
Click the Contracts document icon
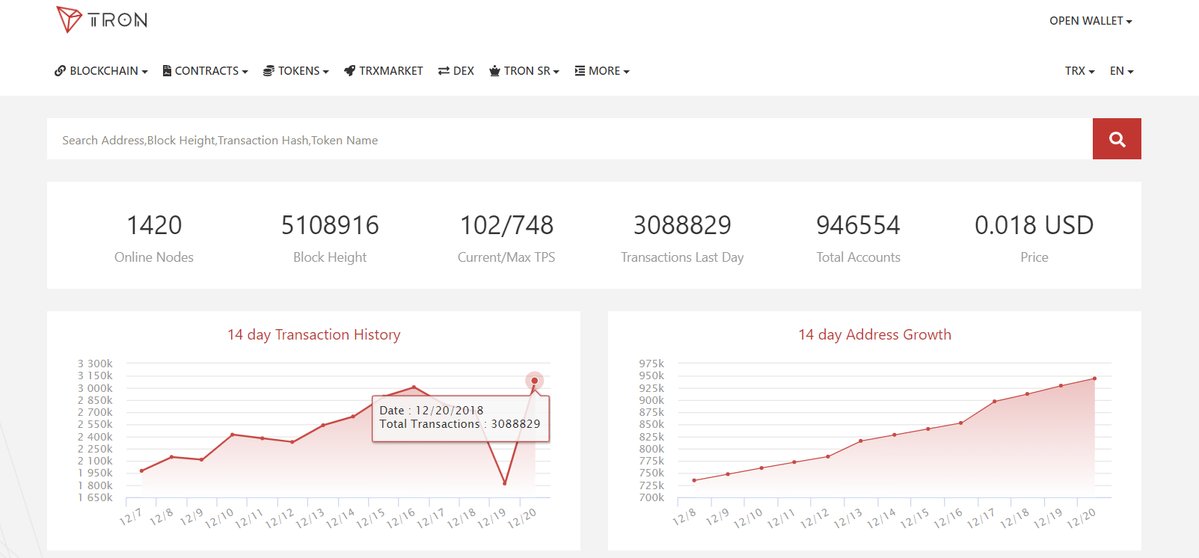pyautogui.click(x=167, y=71)
